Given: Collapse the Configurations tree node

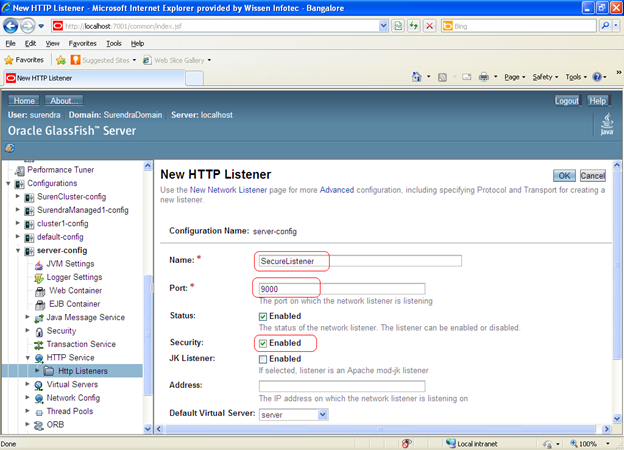Looking at the screenshot, I should [x=8, y=183].
